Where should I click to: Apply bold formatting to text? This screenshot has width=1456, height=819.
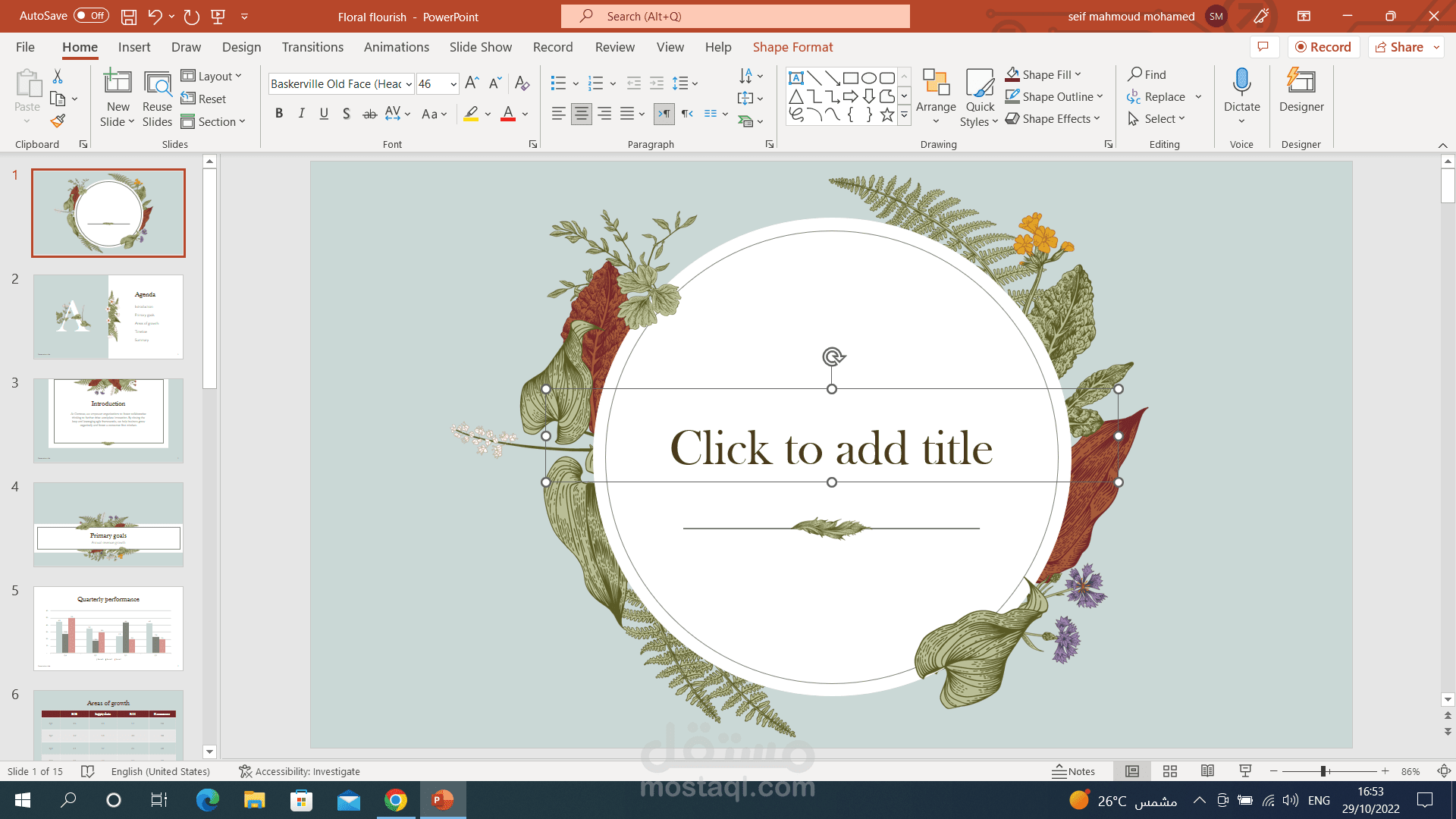click(x=278, y=113)
